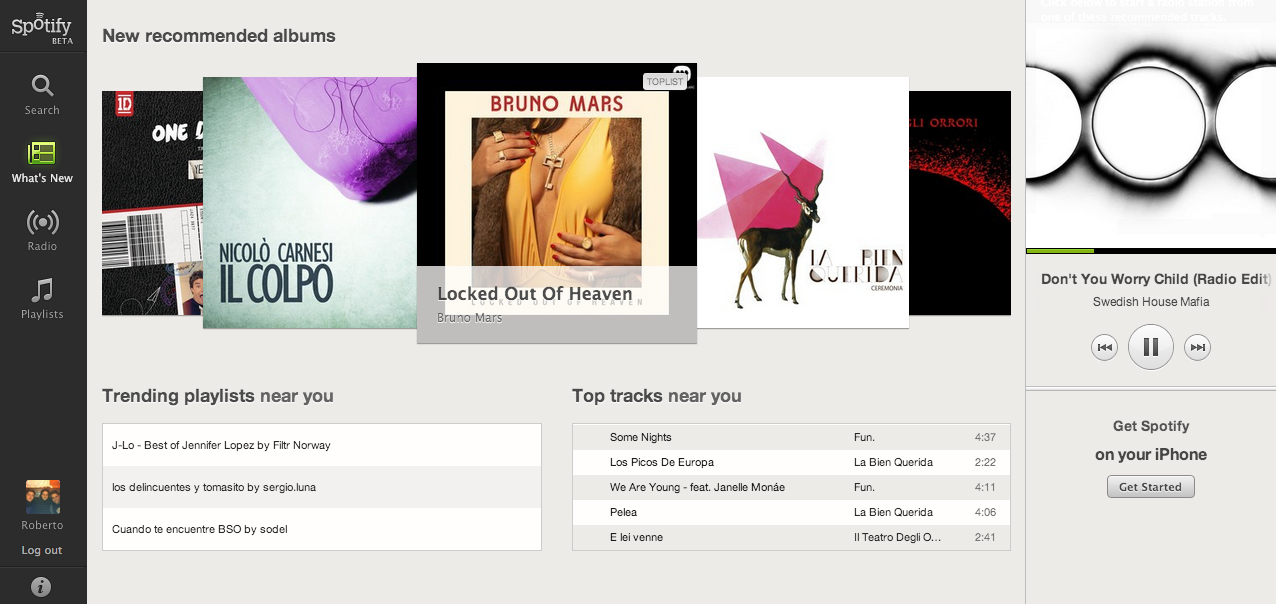
Task: Click the TOPLIST badge on Bruno Mars album
Action: pyautogui.click(x=665, y=82)
